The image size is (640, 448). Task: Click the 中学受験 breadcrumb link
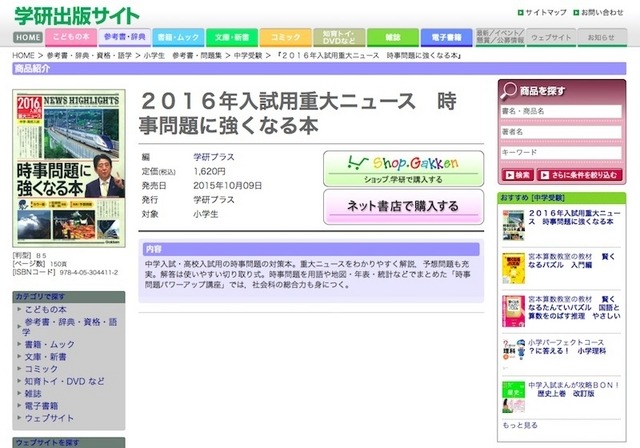click(248, 55)
